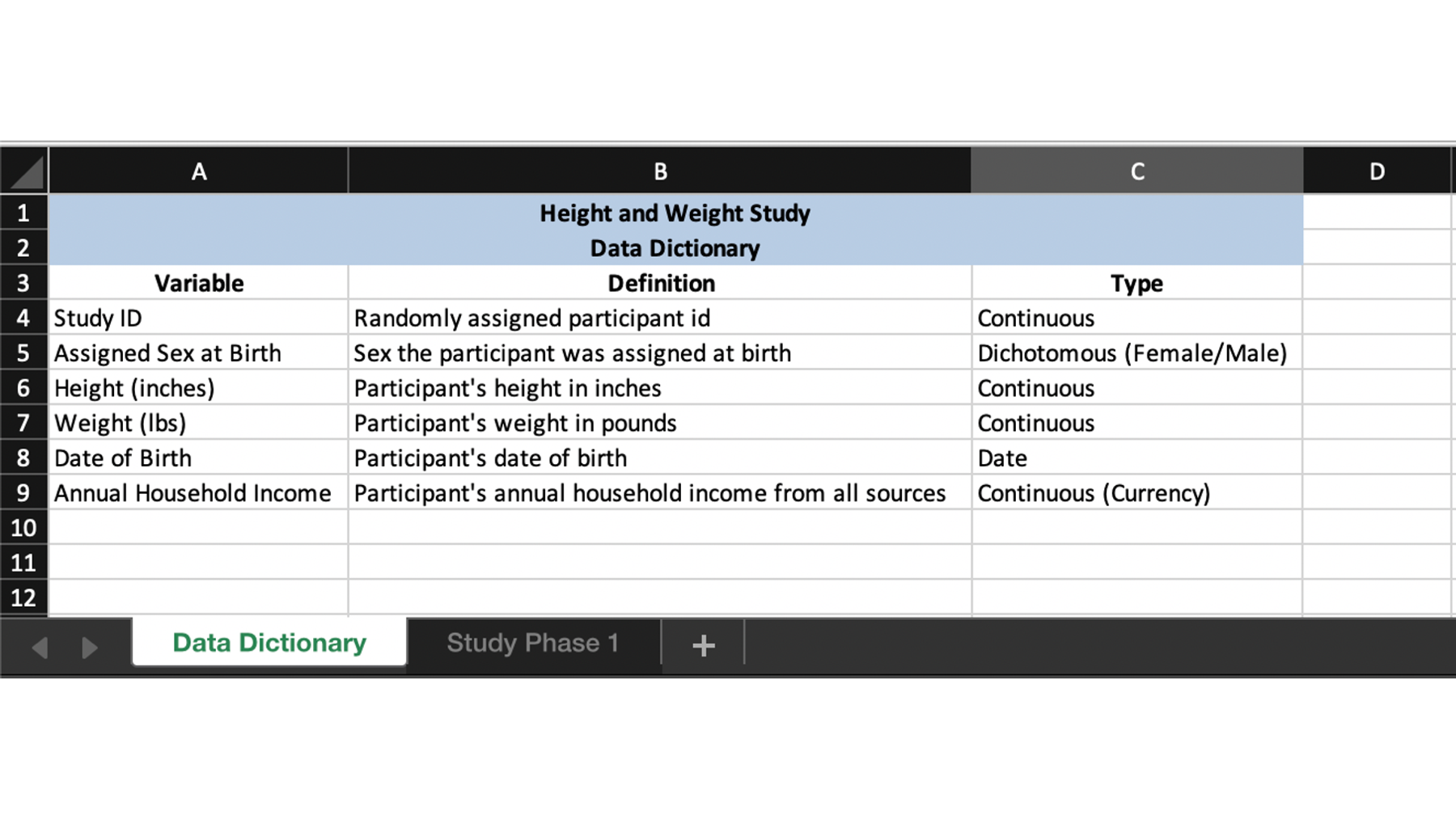Select column A header
1456x819 pixels.
tap(199, 171)
